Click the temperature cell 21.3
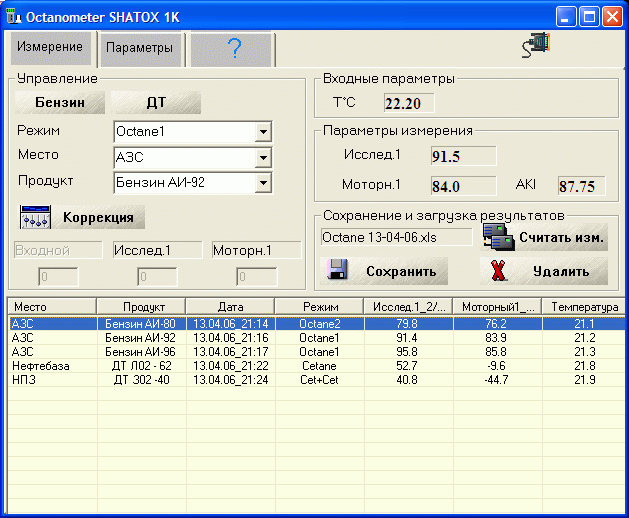Screen dimensions: 629x518 coord(584,351)
